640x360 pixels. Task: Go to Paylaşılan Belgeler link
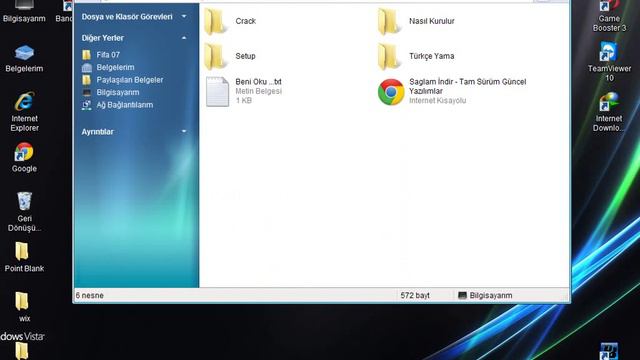point(130,80)
